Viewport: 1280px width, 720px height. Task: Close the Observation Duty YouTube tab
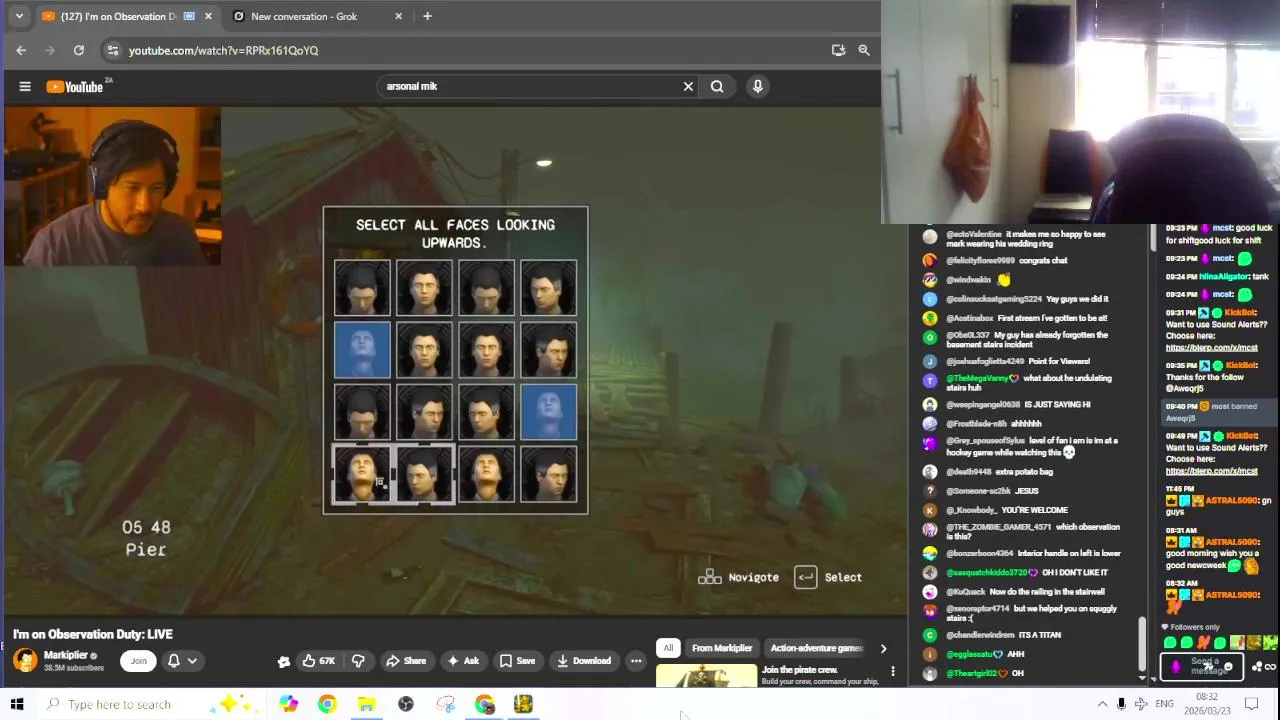click(x=208, y=16)
